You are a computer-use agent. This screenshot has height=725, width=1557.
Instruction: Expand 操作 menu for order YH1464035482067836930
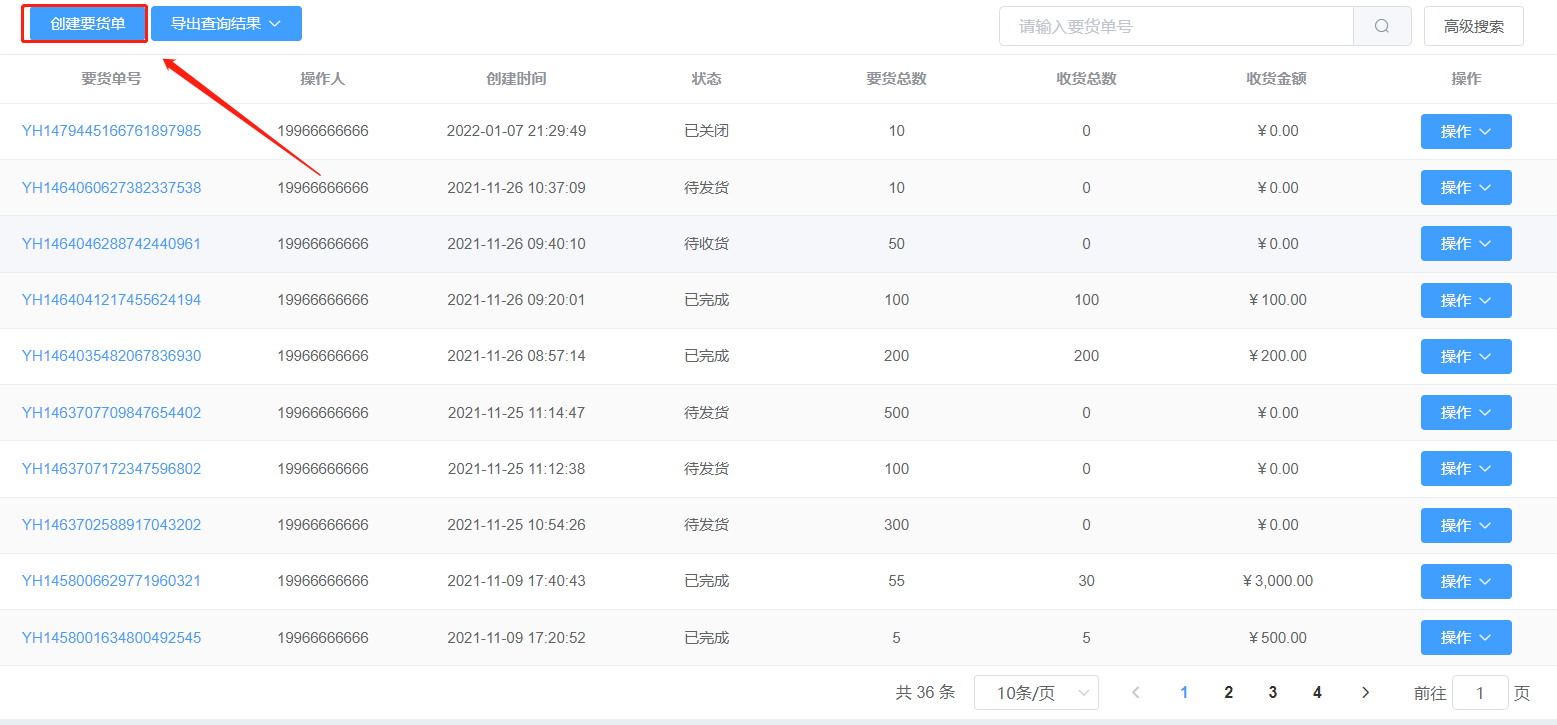[x=1466, y=356]
